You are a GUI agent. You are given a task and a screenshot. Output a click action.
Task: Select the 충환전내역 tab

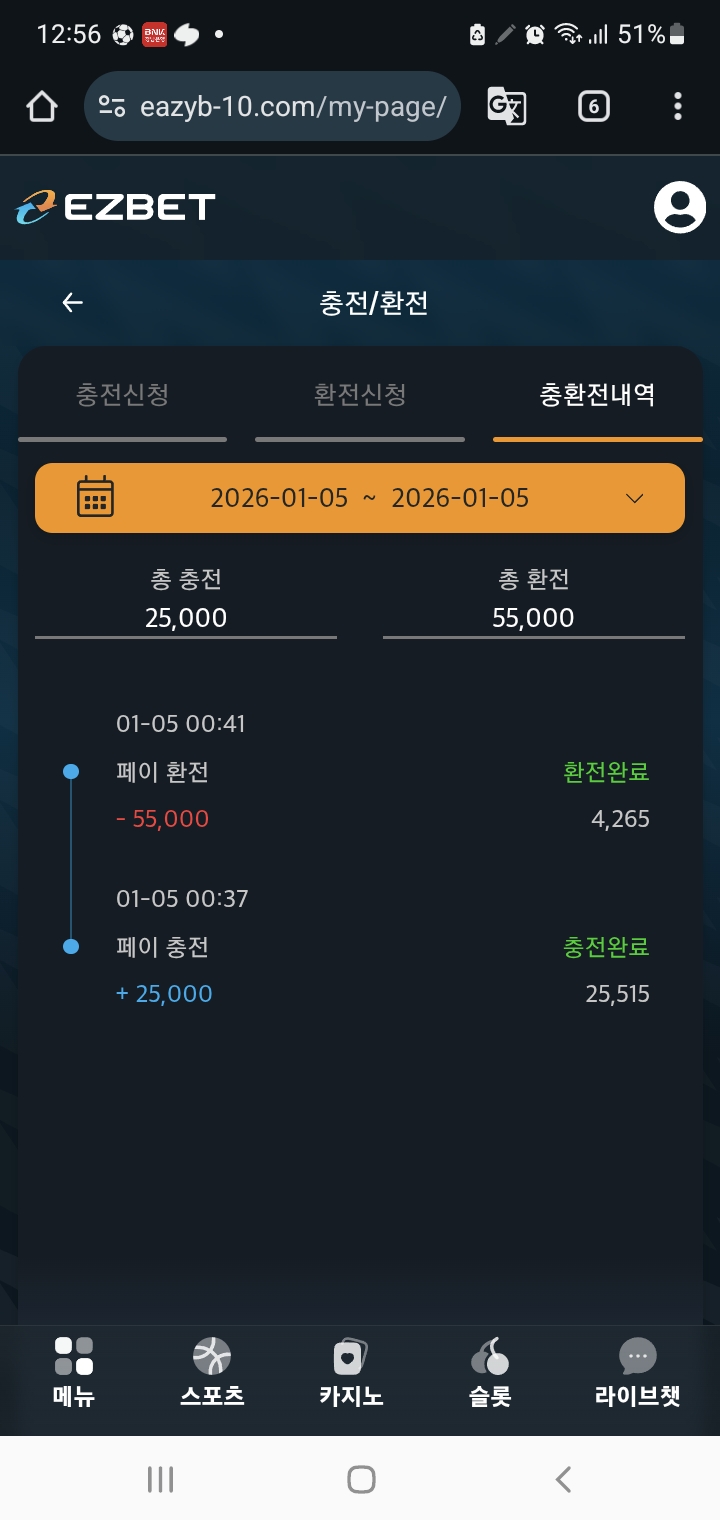pos(597,394)
